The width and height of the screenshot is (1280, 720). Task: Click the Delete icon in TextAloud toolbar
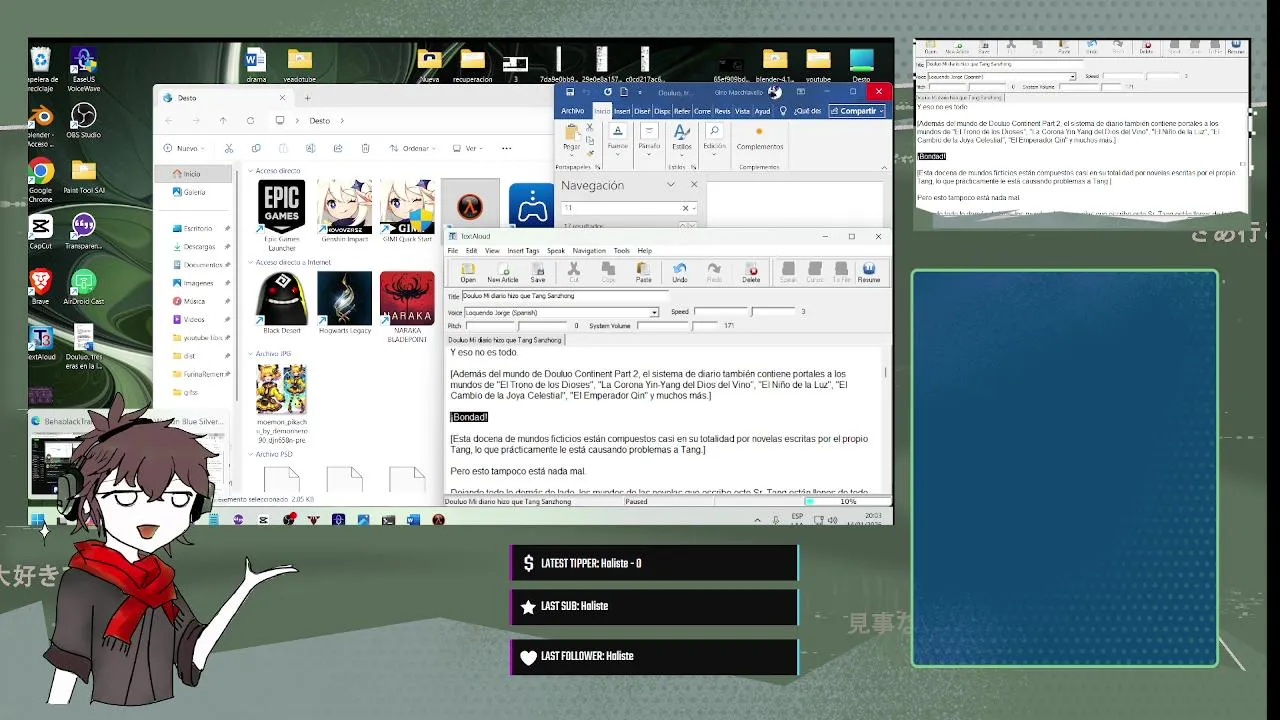click(x=751, y=272)
